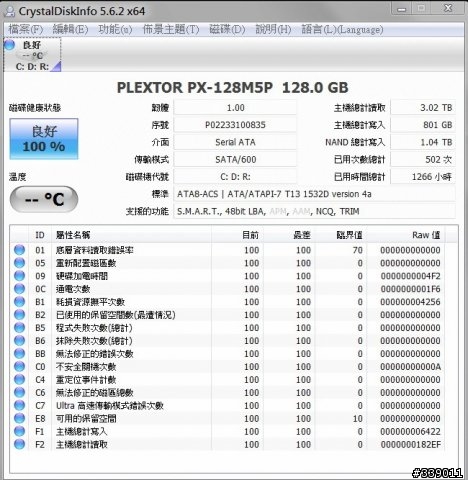Open the 佈景主題(T) menu
Screen dimensions: 468x481
point(171,29)
